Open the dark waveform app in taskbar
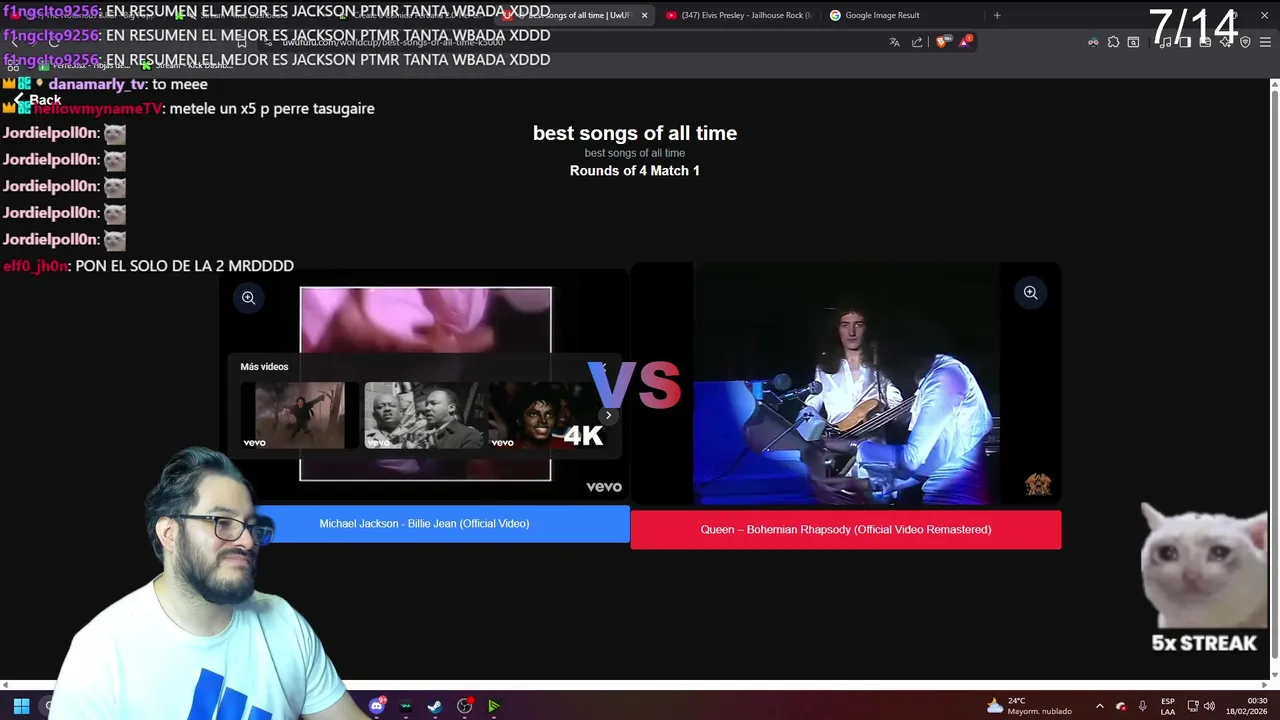1280x720 pixels. [x=406, y=706]
